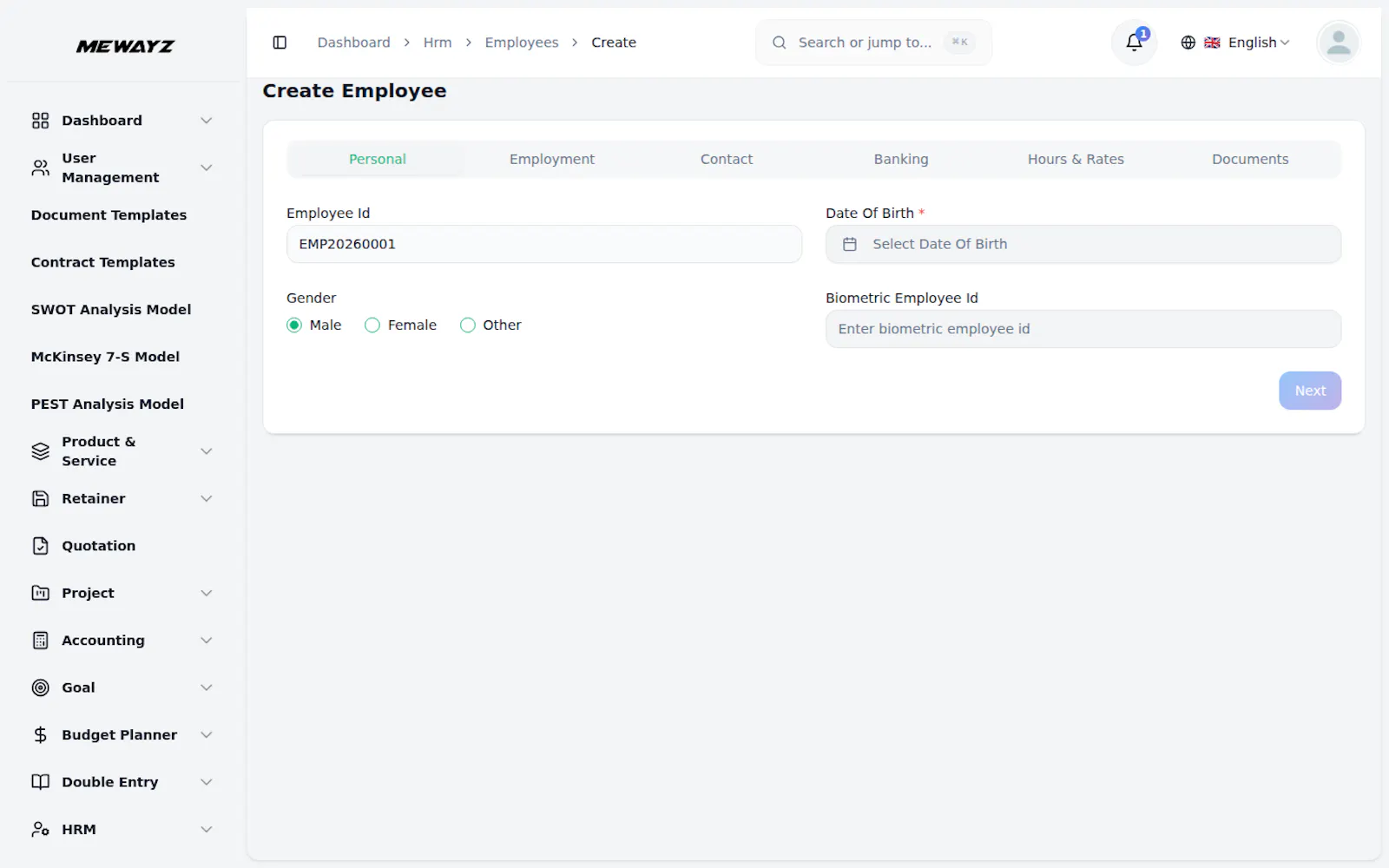Expand the Budget Planner chevron
Viewport: 1389px width, 868px height.
(x=207, y=735)
